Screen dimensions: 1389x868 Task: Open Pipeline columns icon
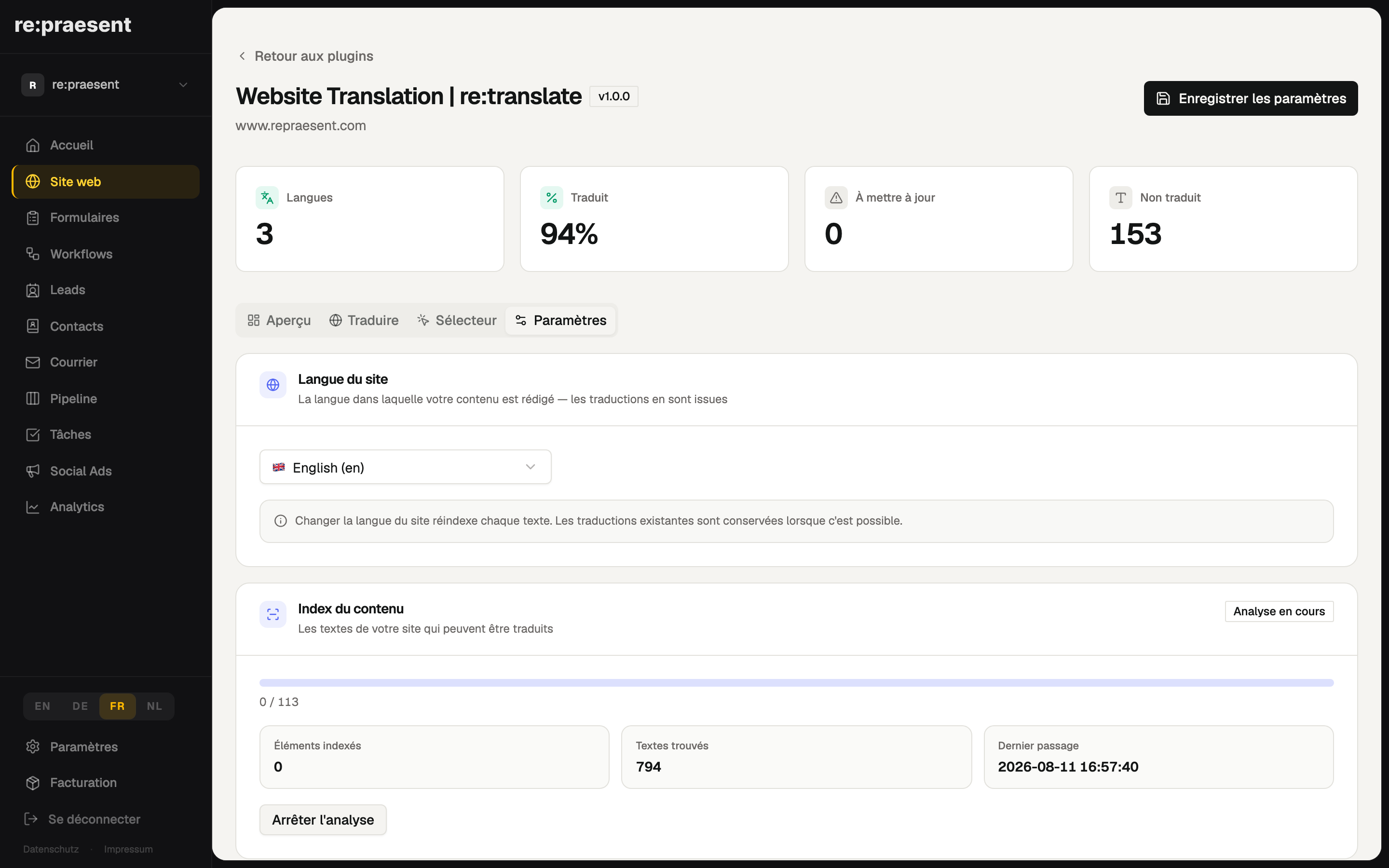click(33, 398)
